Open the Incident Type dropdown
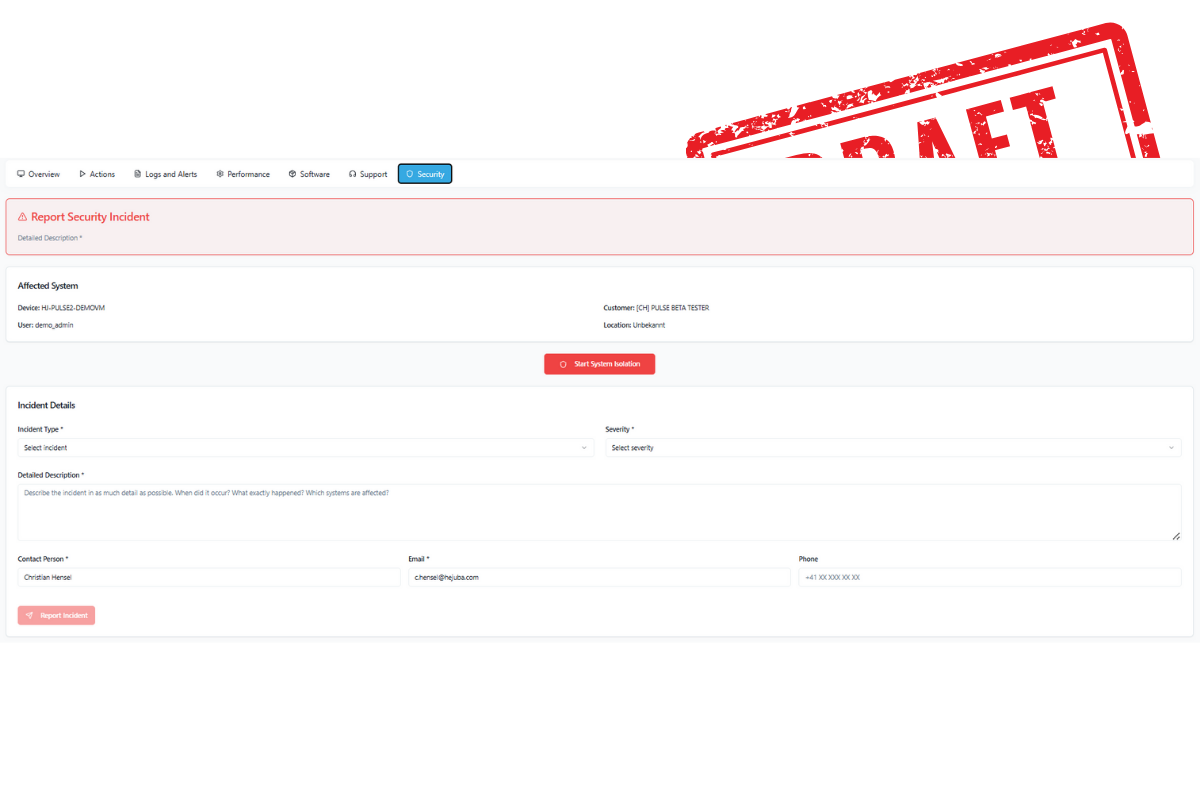This screenshot has height=800, width=1200. pos(305,448)
